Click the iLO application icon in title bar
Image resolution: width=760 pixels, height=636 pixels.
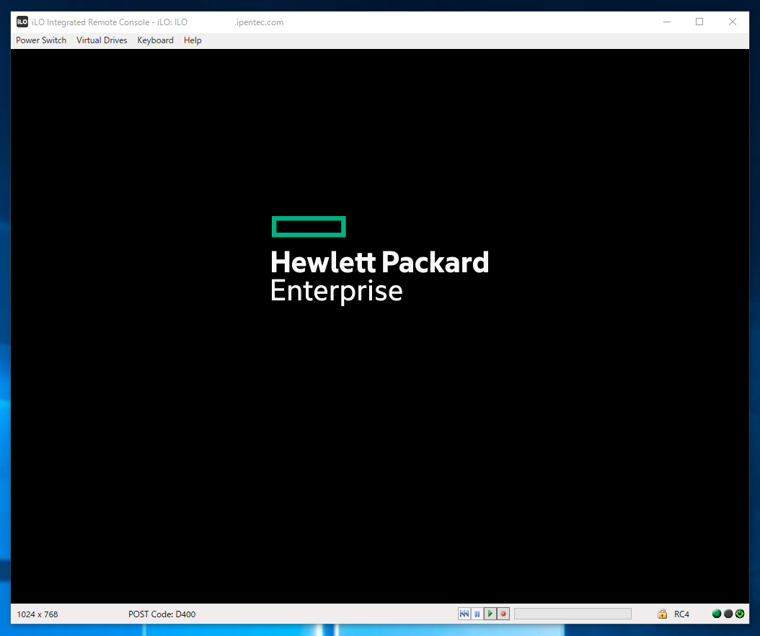click(22, 22)
